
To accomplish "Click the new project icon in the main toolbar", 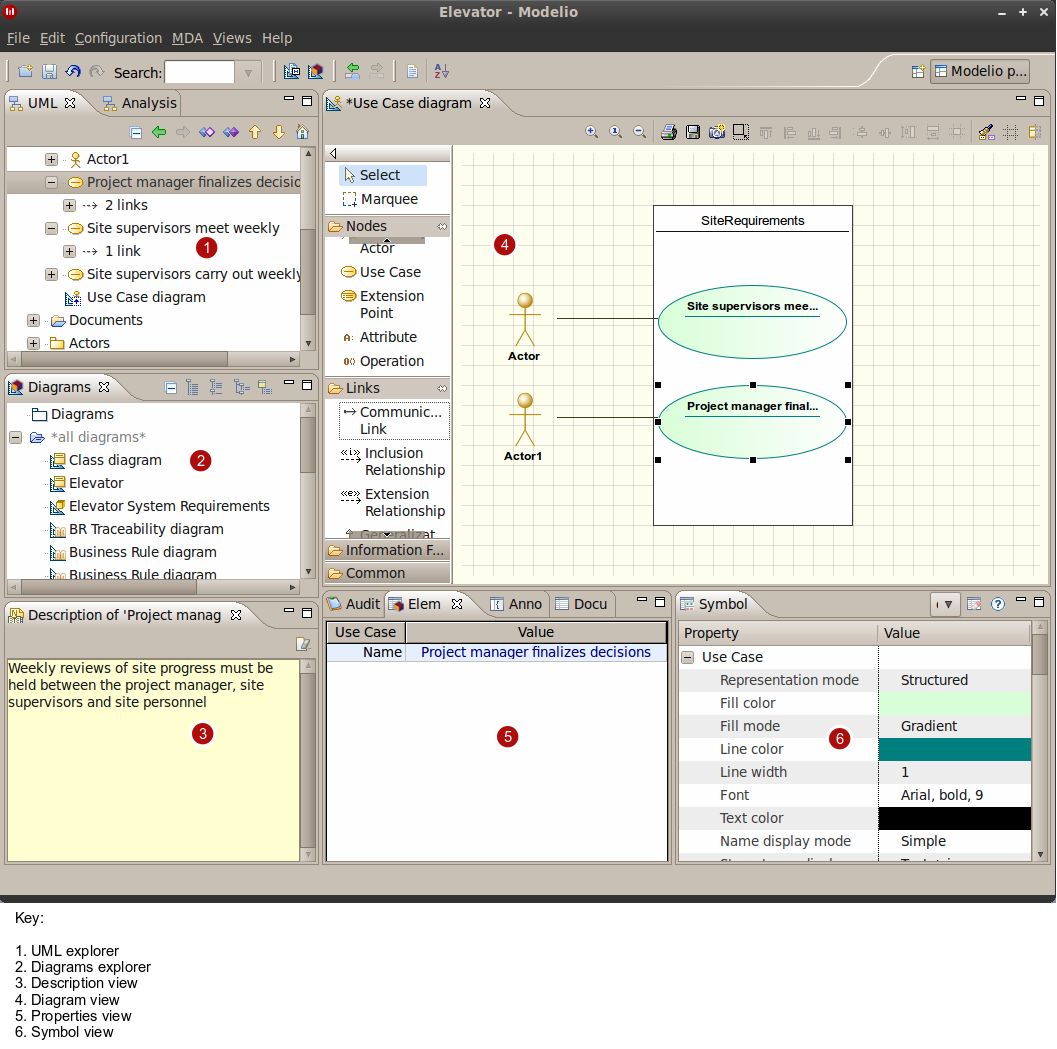I will coord(25,71).
